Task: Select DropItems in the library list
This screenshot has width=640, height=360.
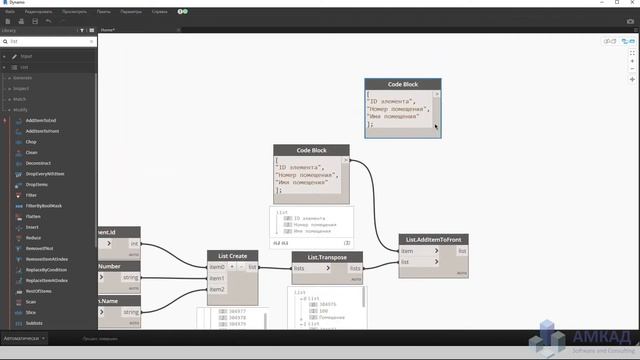Action: tap(37, 185)
